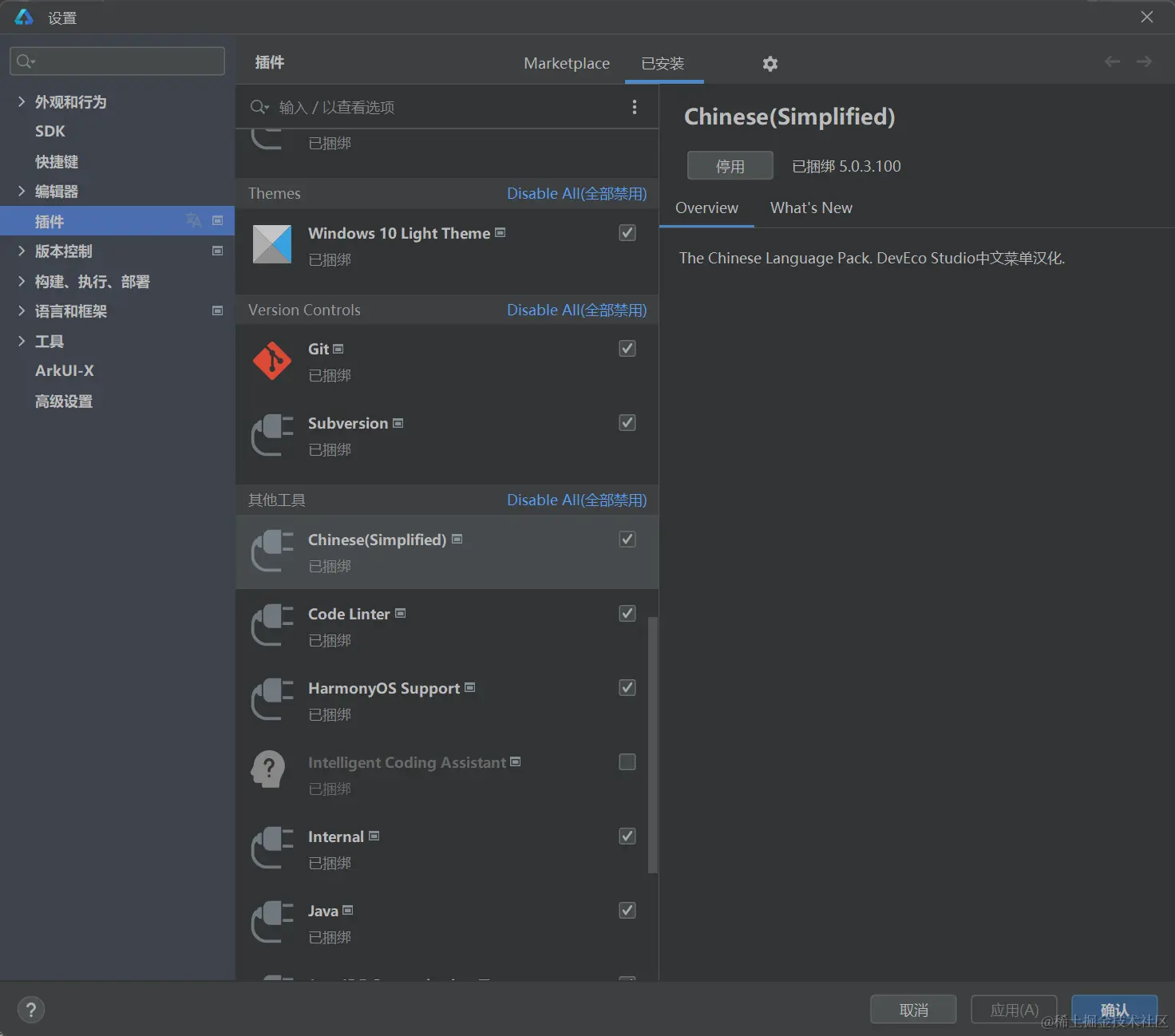Click the Git plugin logo icon
This screenshot has width=1175, height=1036.
point(272,361)
